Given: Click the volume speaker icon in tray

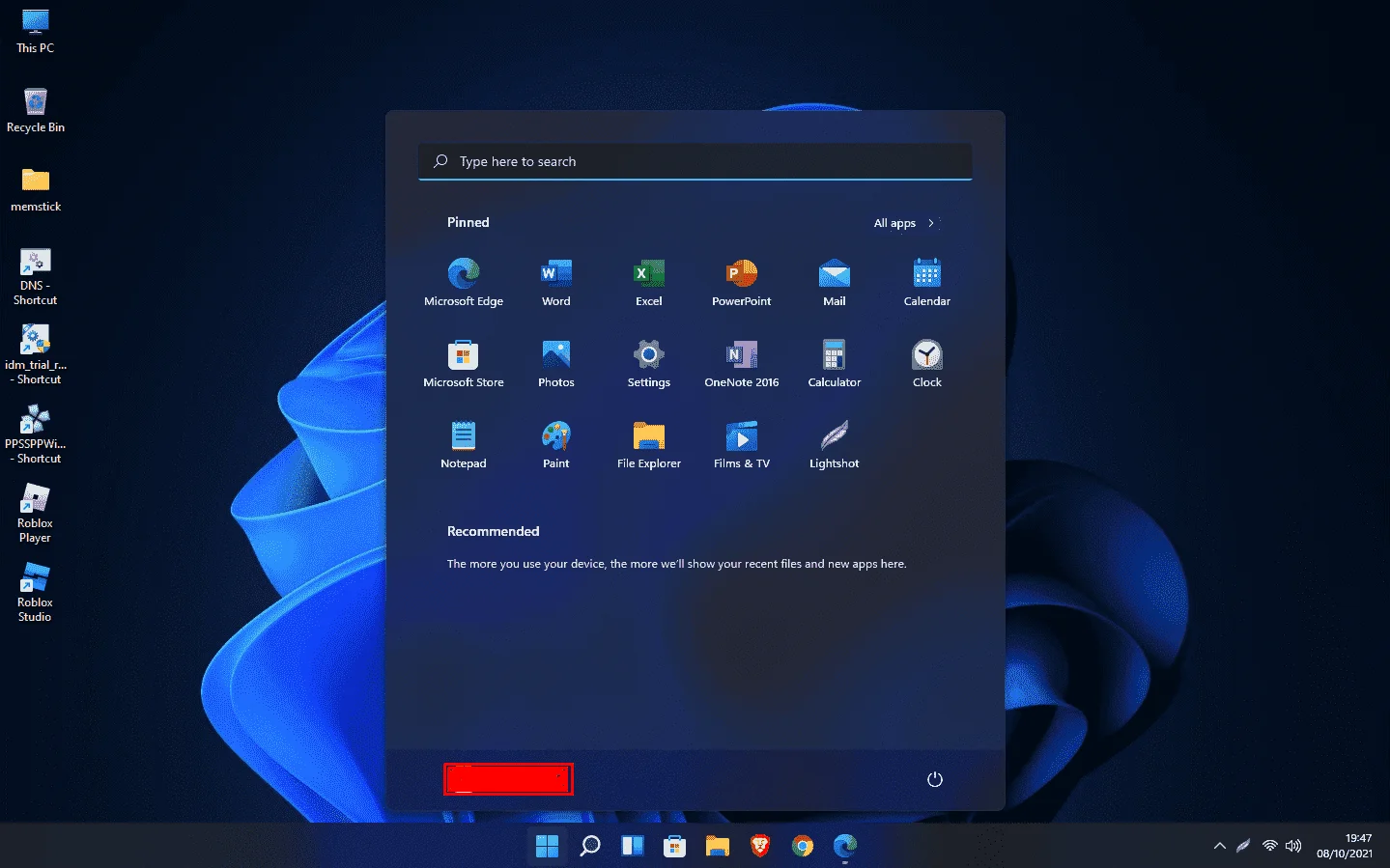Looking at the screenshot, I should pos(1293,846).
